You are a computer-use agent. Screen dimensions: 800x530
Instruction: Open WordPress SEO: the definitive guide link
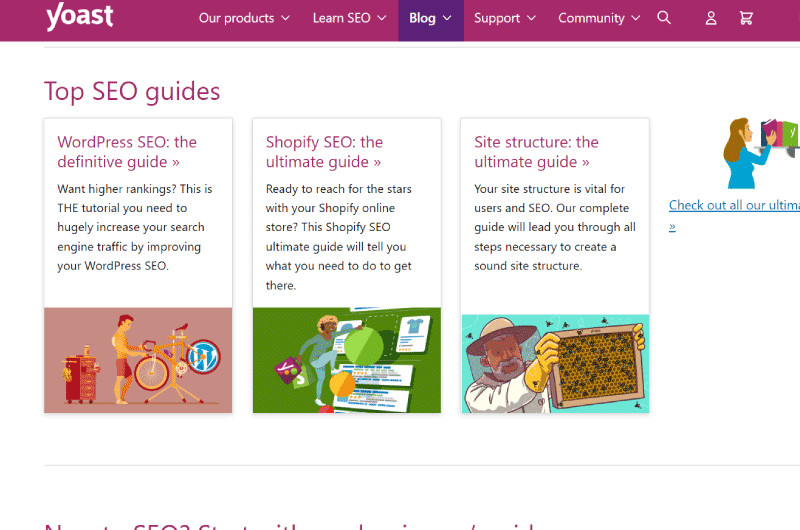click(127, 152)
